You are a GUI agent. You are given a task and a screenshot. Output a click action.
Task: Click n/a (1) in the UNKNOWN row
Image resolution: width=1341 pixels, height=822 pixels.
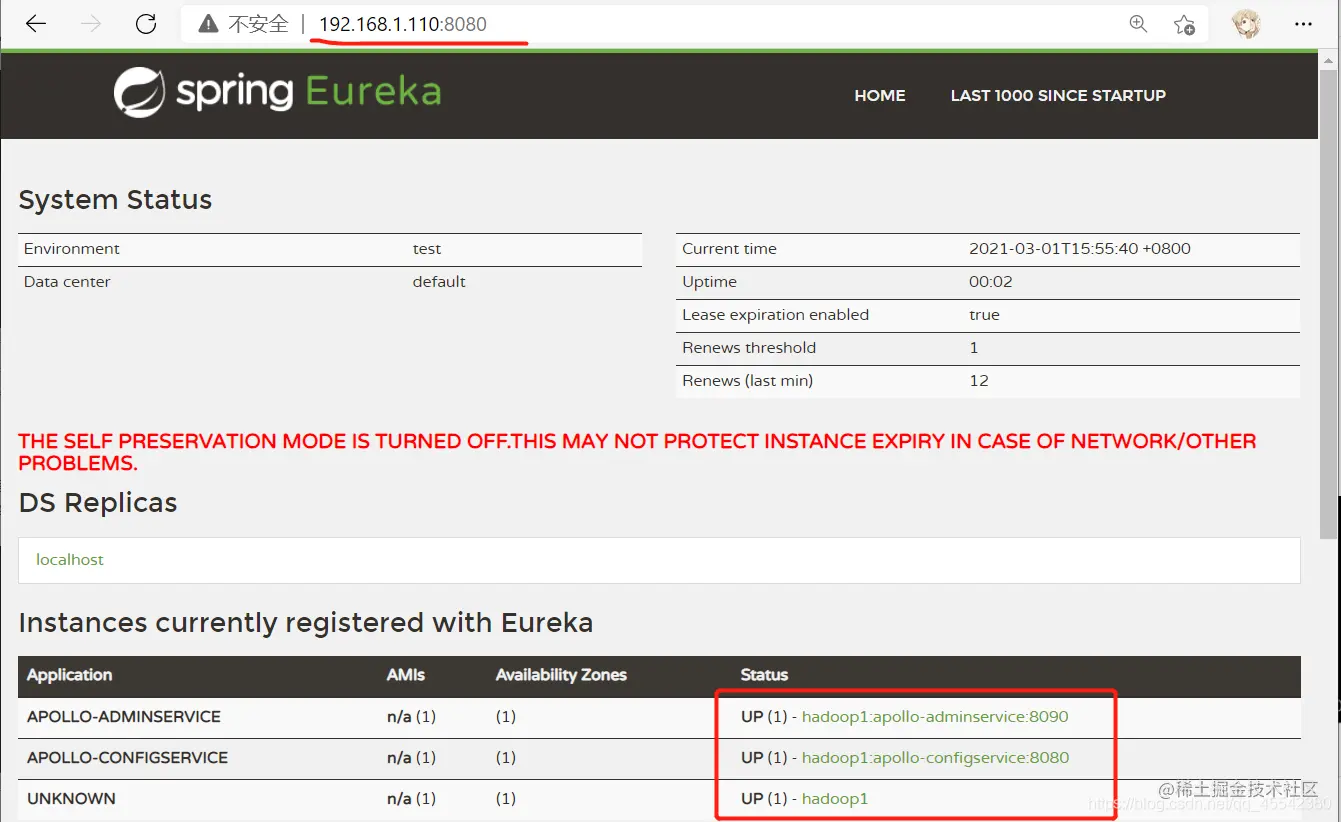pos(411,799)
